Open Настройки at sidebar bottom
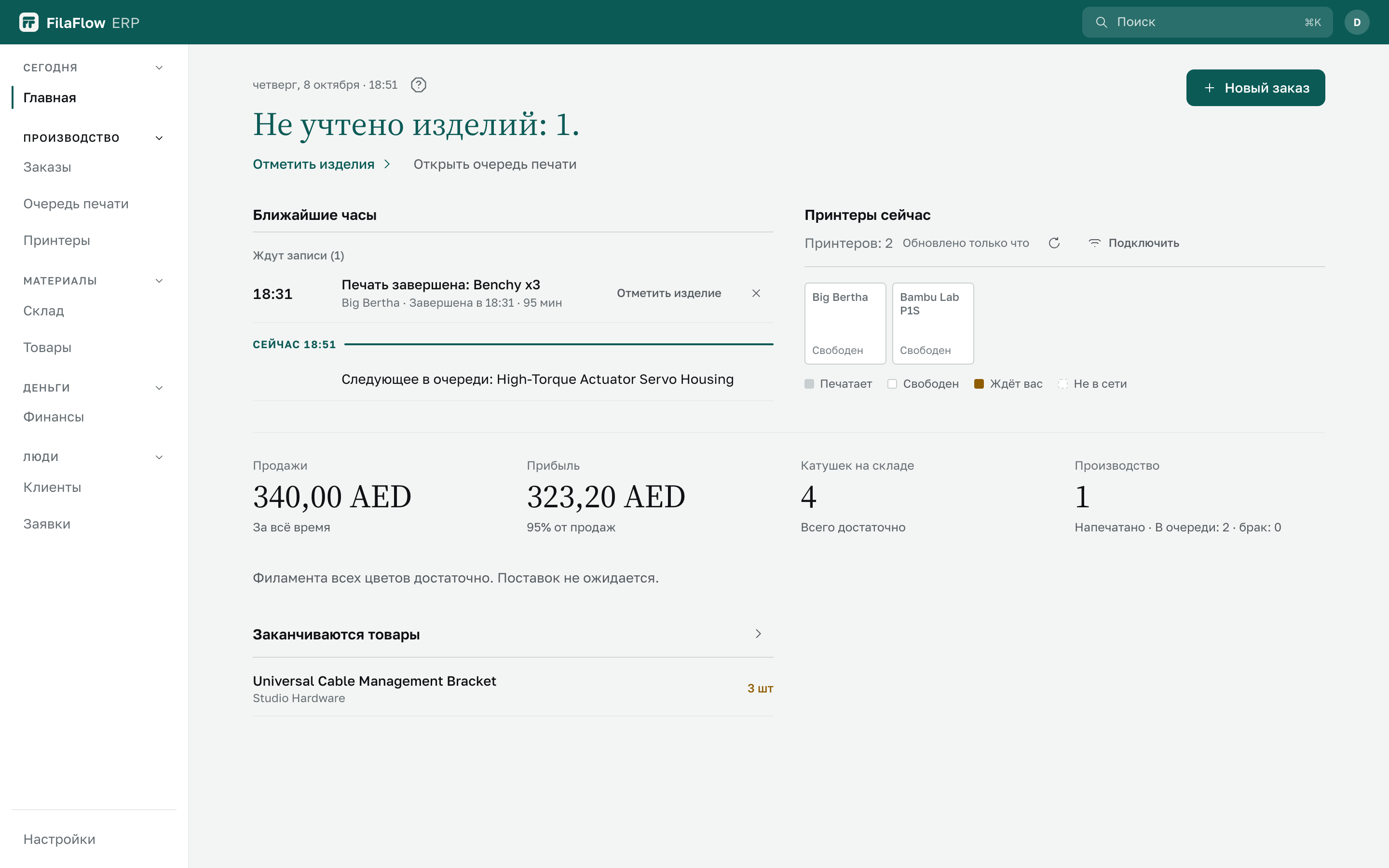1389x868 pixels. pos(94,839)
